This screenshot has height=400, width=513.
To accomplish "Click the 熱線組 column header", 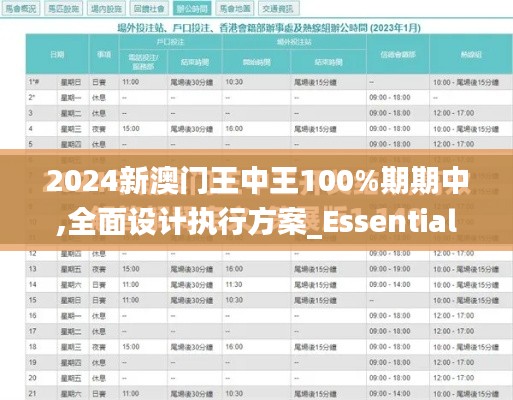I will pyautogui.click(x=471, y=54).
